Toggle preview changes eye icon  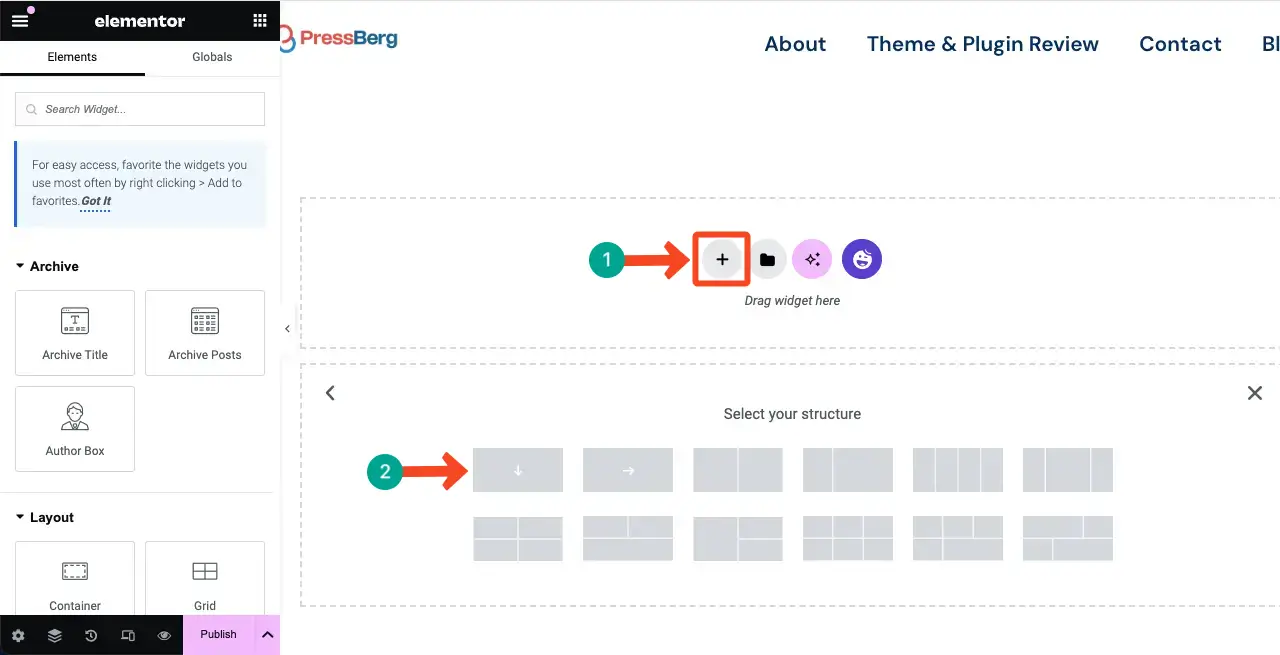pos(164,635)
